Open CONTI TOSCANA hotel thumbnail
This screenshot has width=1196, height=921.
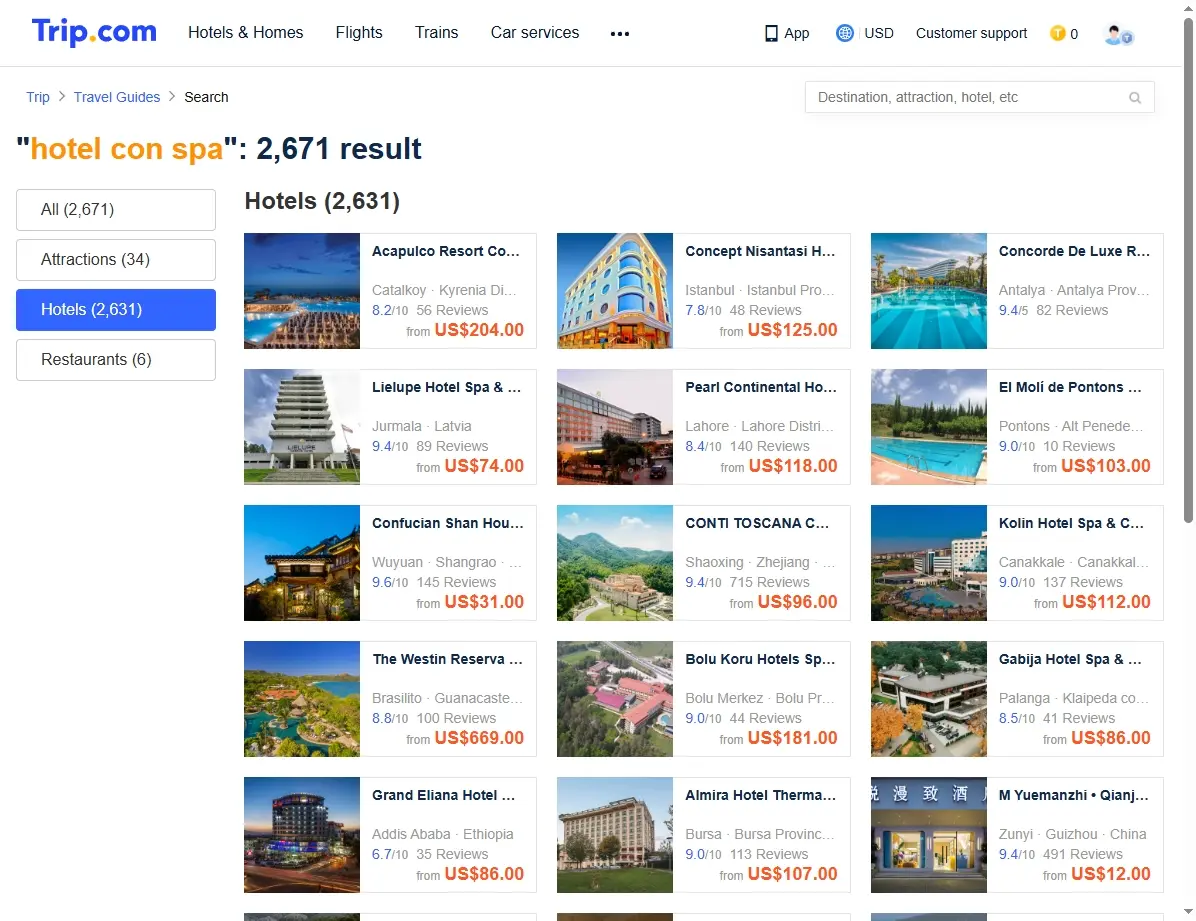[615, 562]
